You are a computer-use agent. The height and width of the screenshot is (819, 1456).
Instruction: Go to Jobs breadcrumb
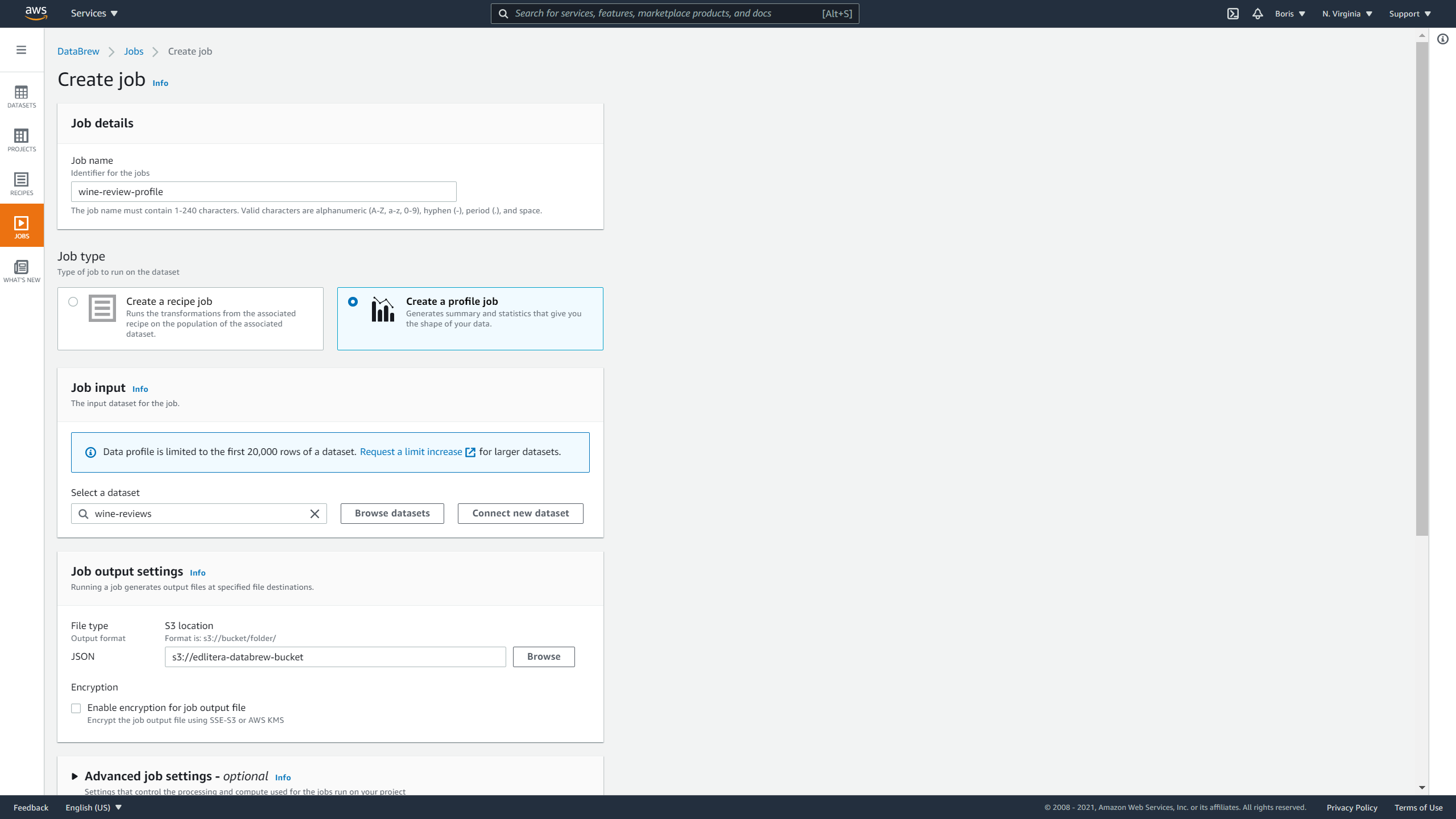coord(134,51)
